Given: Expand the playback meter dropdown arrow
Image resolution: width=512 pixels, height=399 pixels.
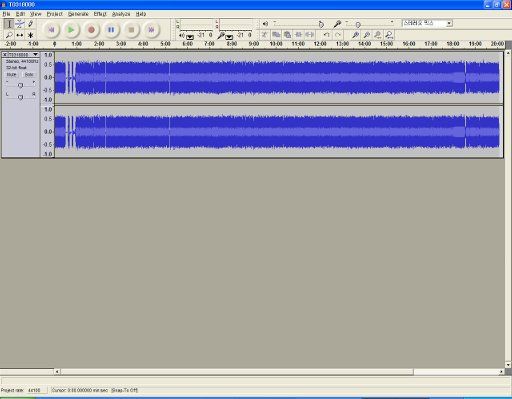Looking at the screenshot, I should tap(190, 37).
